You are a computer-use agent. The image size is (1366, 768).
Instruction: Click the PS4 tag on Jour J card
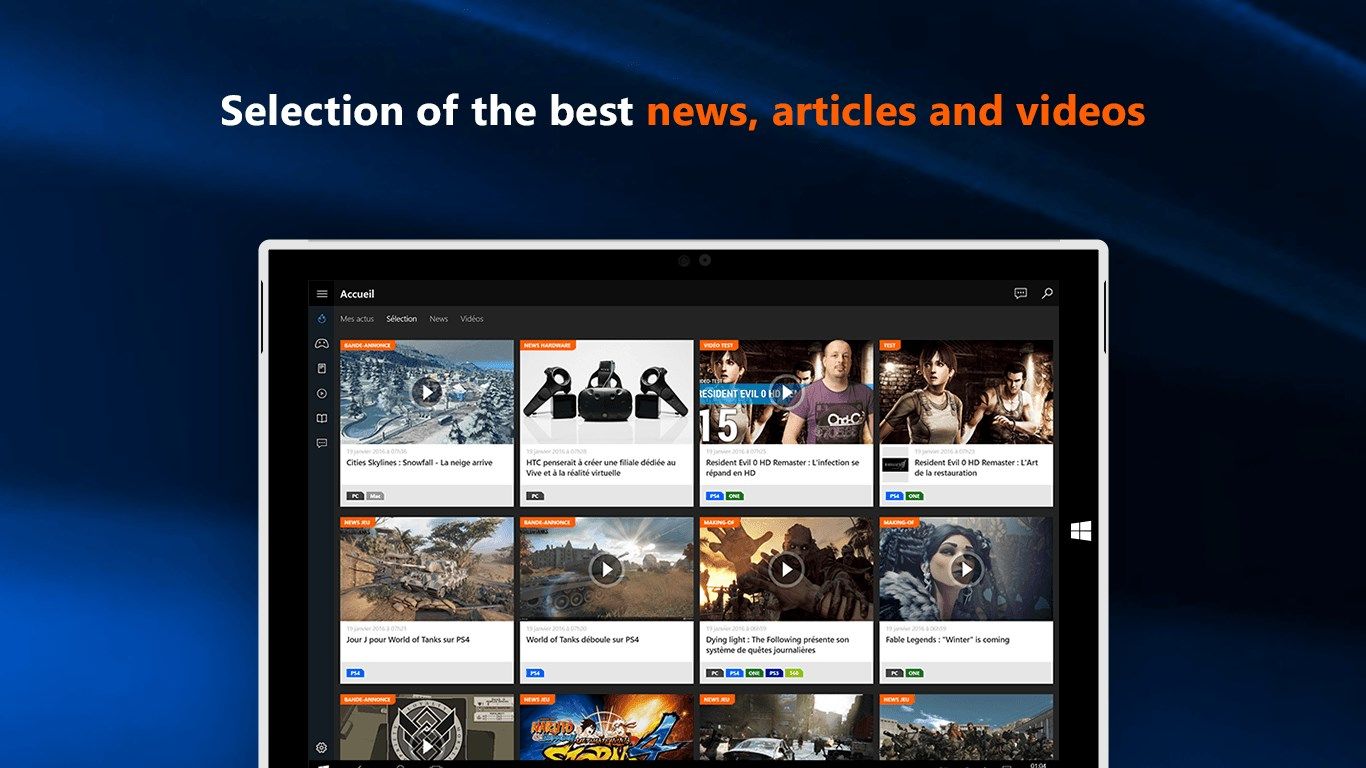pyautogui.click(x=355, y=673)
